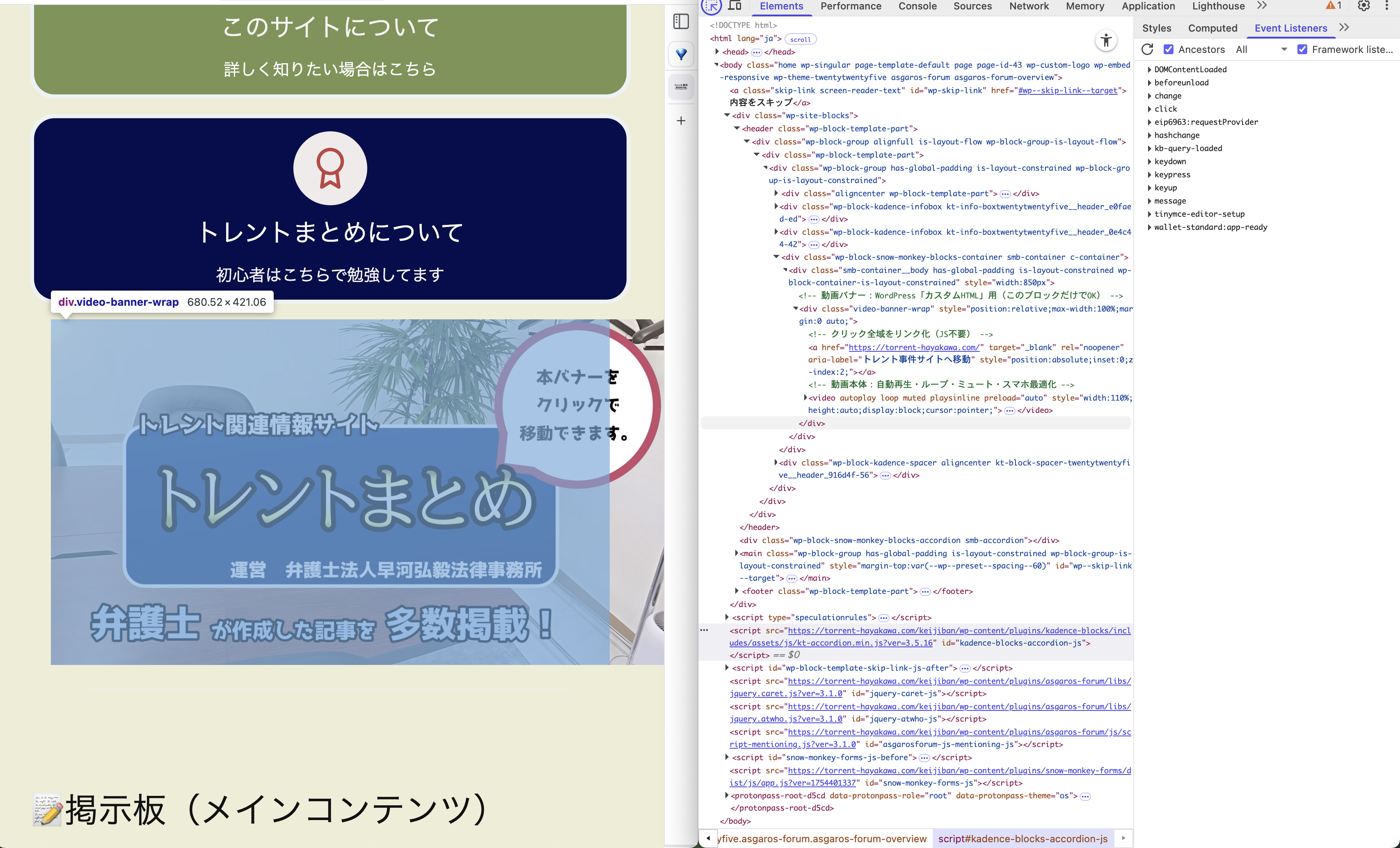
Task: Open DevTools three-dot customize menu
Action: click(1387, 6)
